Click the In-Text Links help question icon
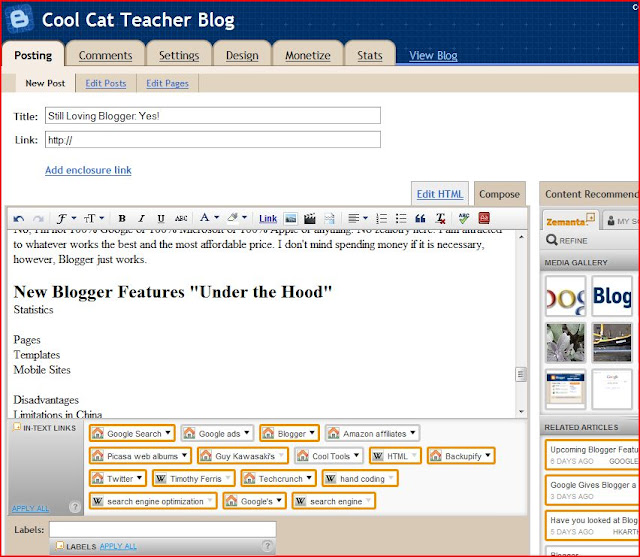The image size is (640, 557). (75, 507)
